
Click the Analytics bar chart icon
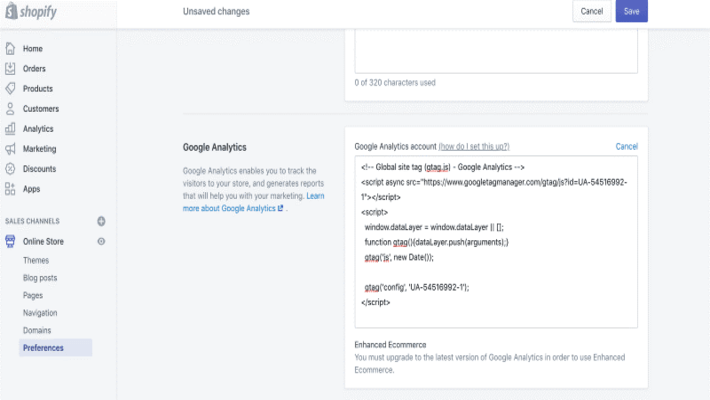tap(10, 128)
